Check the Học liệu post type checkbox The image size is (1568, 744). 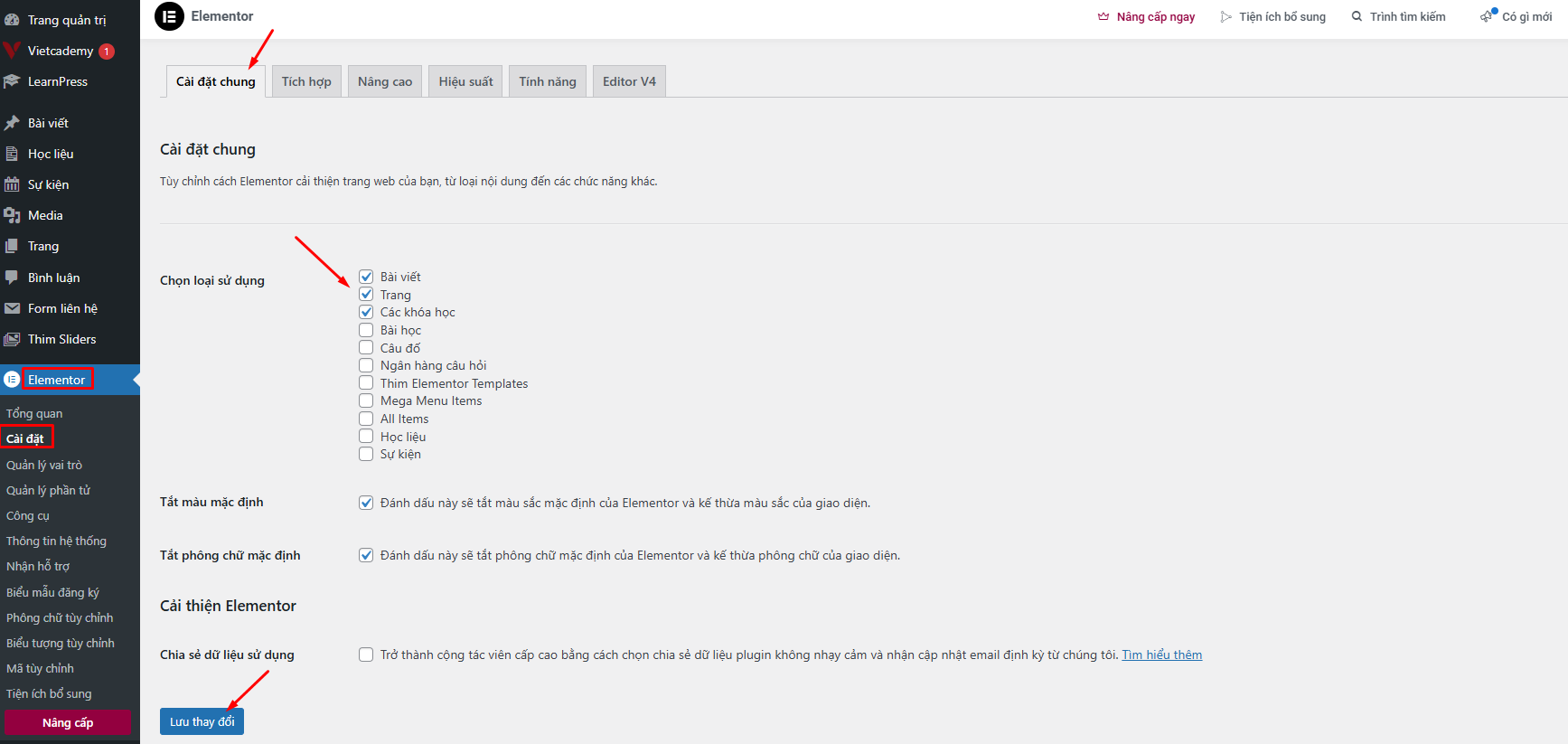pyautogui.click(x=366, y=436)
